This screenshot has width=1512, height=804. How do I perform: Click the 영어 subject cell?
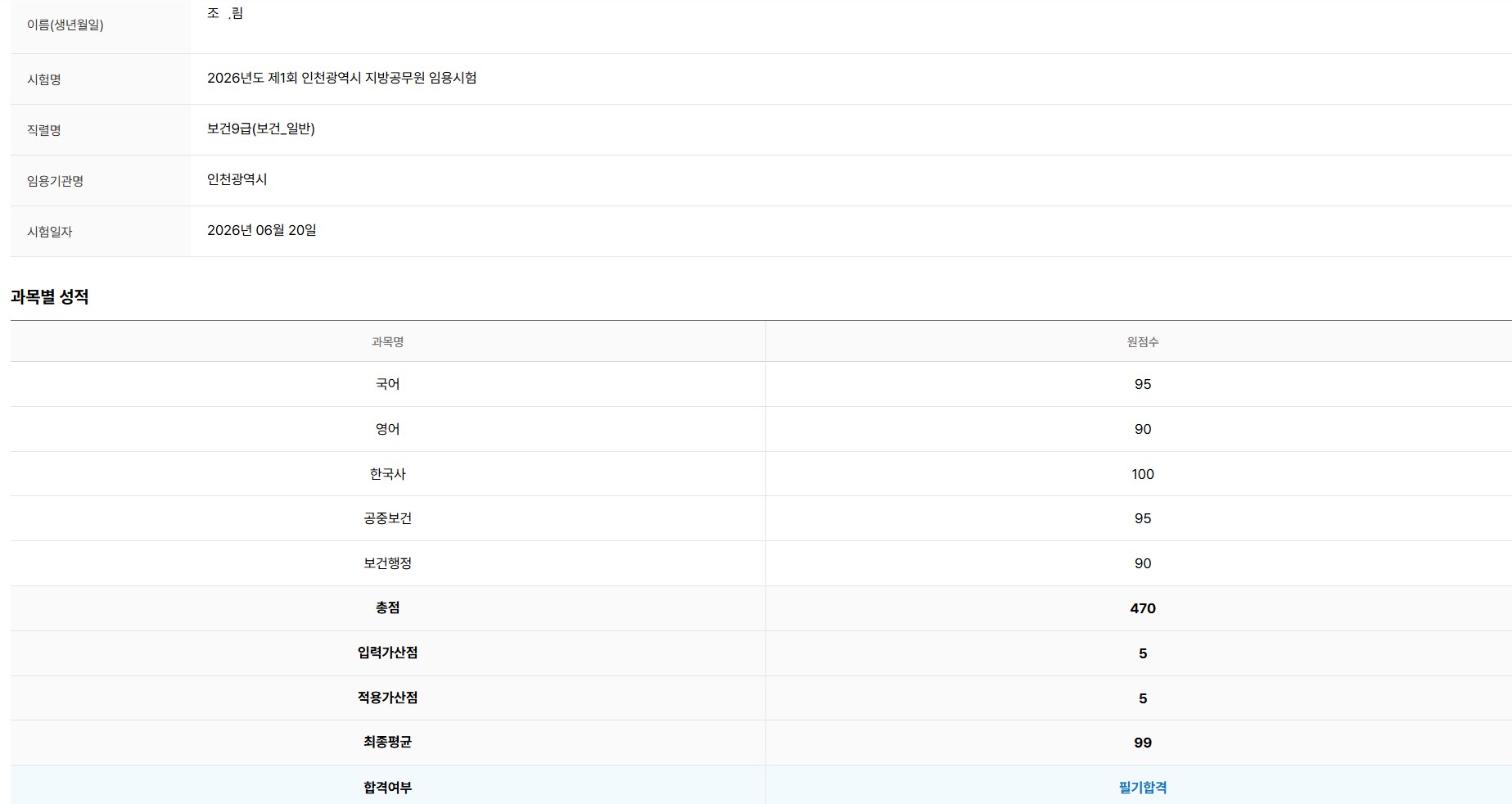(387, 429)
